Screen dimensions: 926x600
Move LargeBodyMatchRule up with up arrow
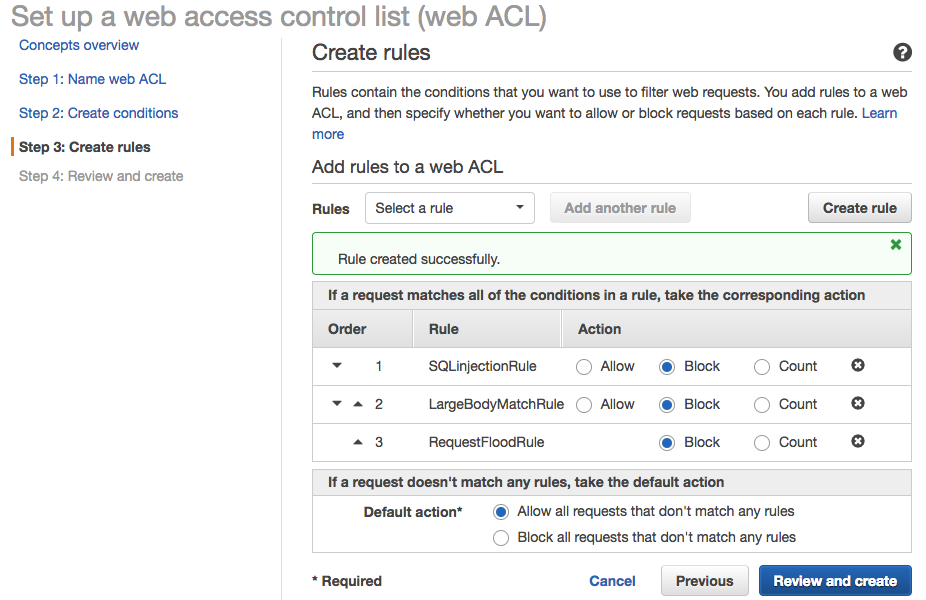pyautogui.click(x=358, y=404)
